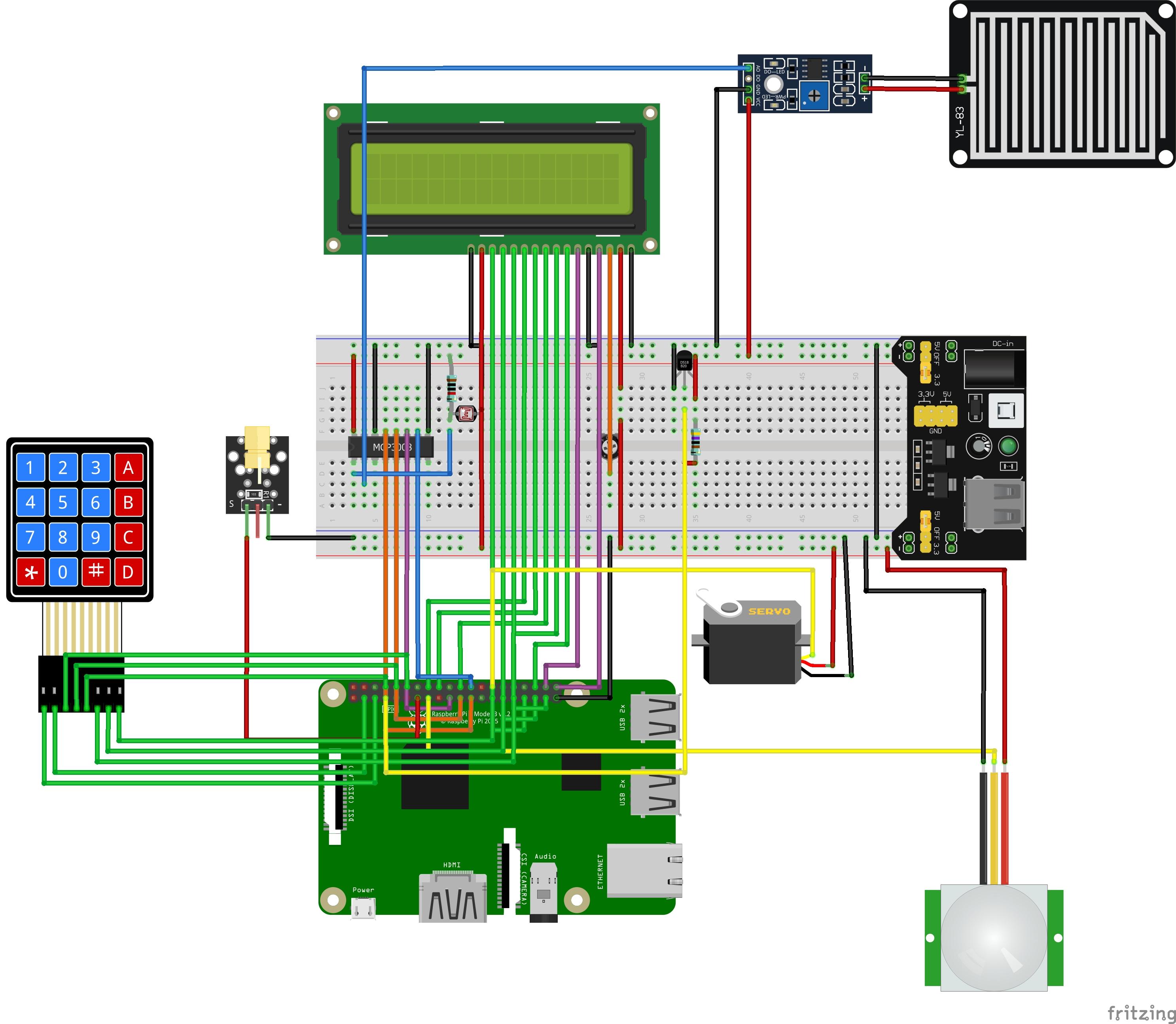Click the keypad key 6
This screenshot has width=1176, height=1024.
click(x=95, y=503)
